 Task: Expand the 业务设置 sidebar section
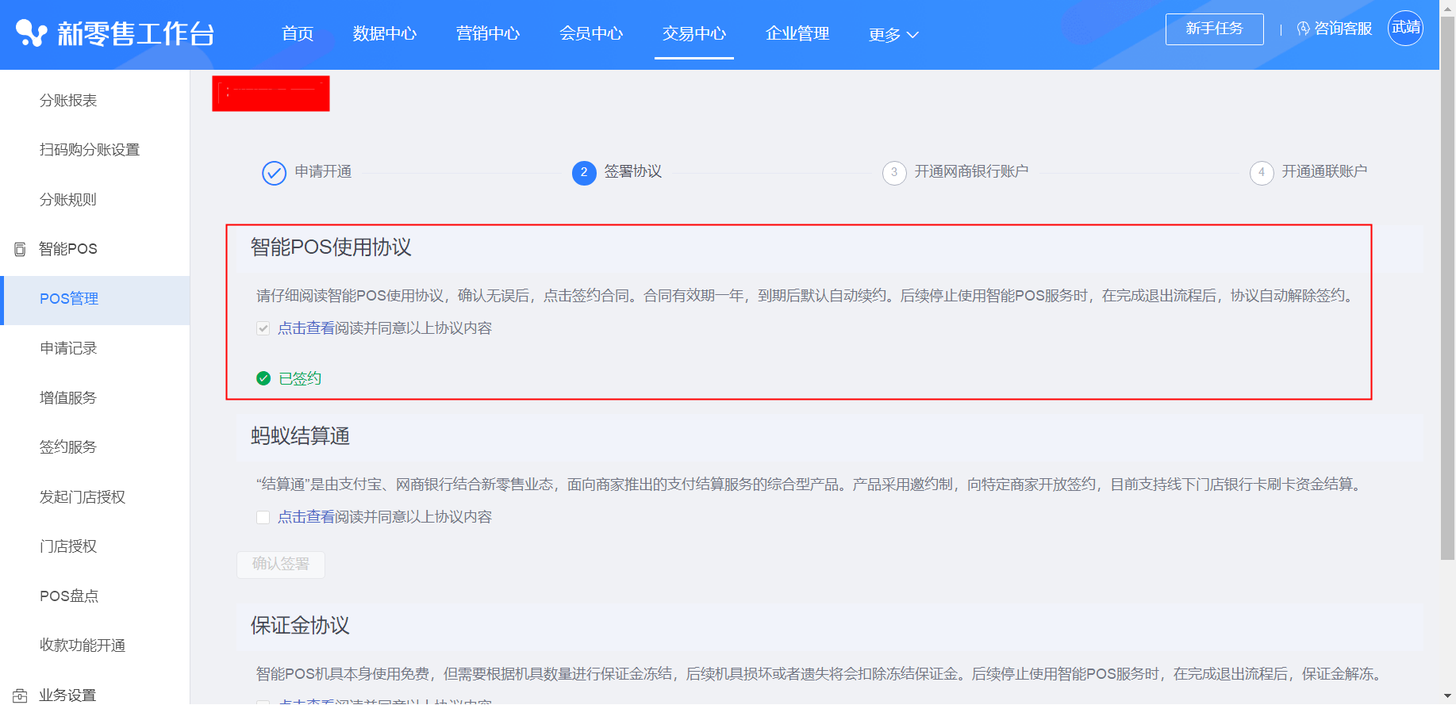[68, 695]
